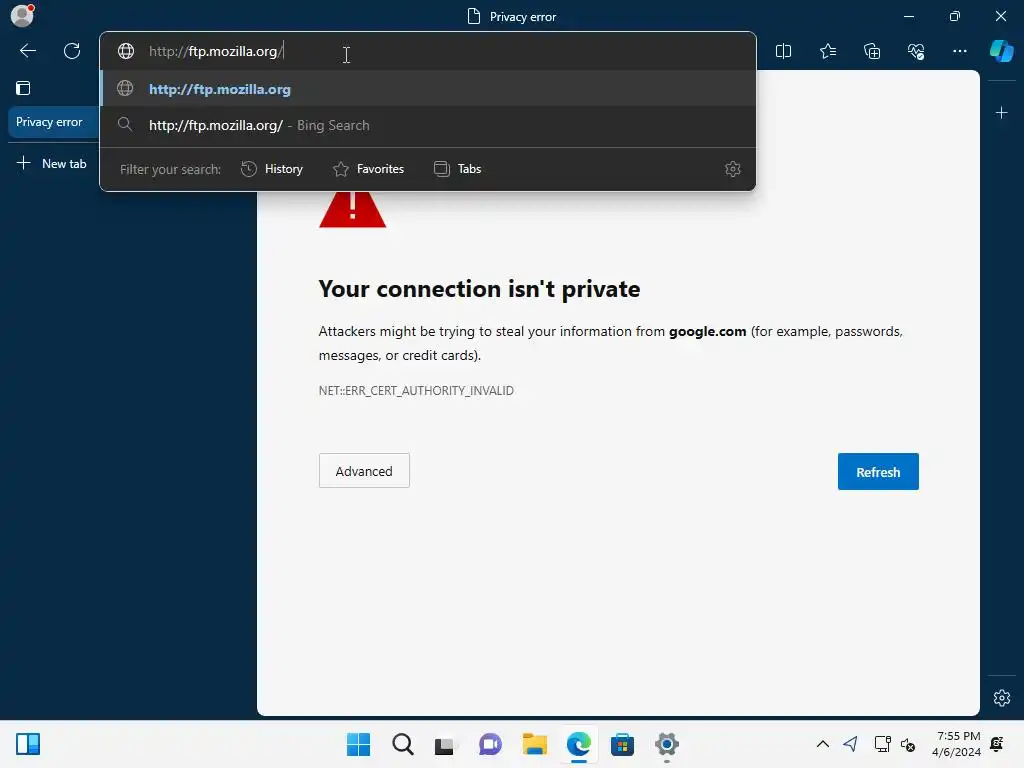This screenshot has height=768, width=1024.
Task: Open network status in system tray
Action: coord(882,744)
